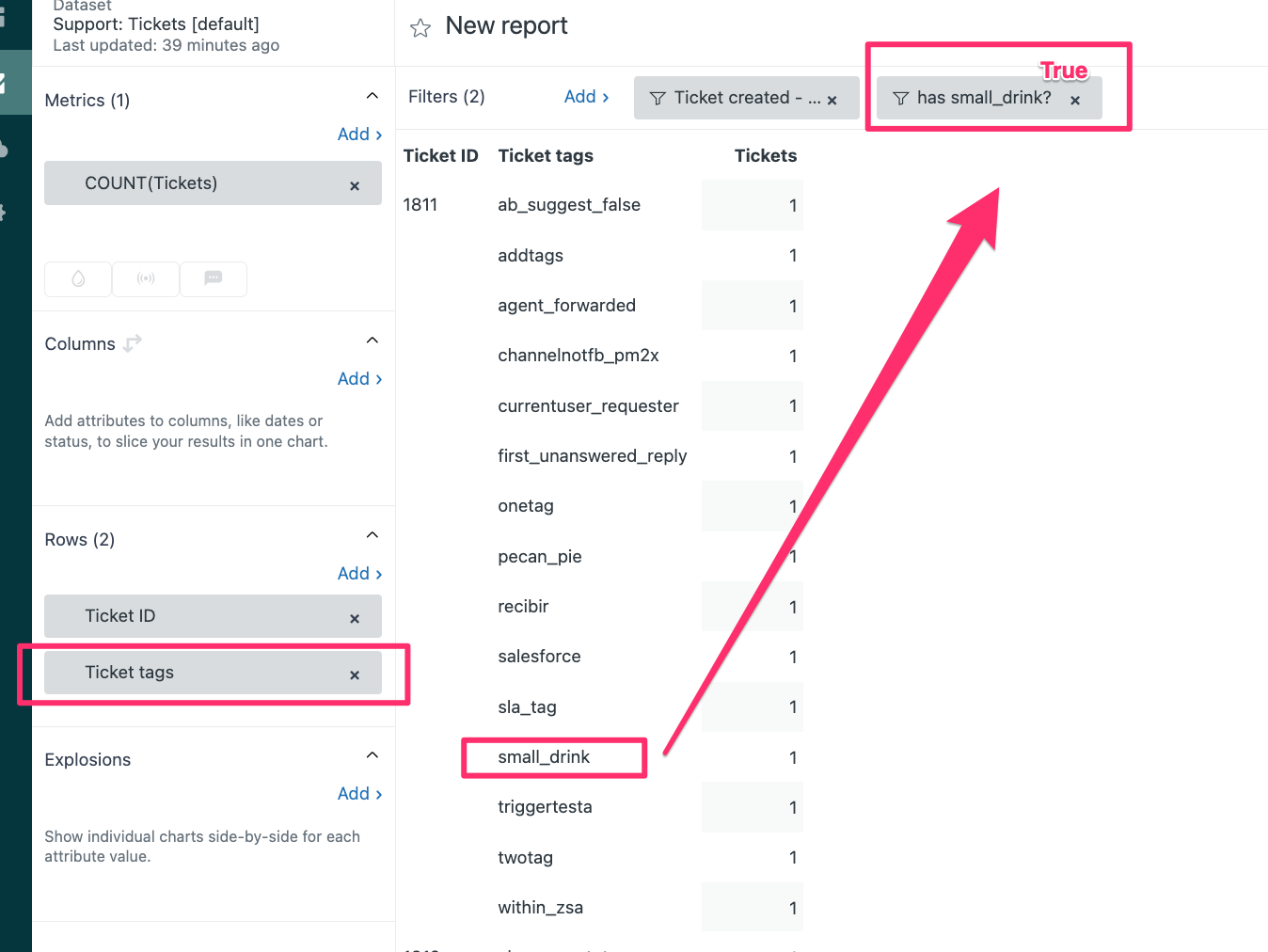Star the New report as favorite
This screenshot has height=952, width=1268.
[x=420, y=28]
